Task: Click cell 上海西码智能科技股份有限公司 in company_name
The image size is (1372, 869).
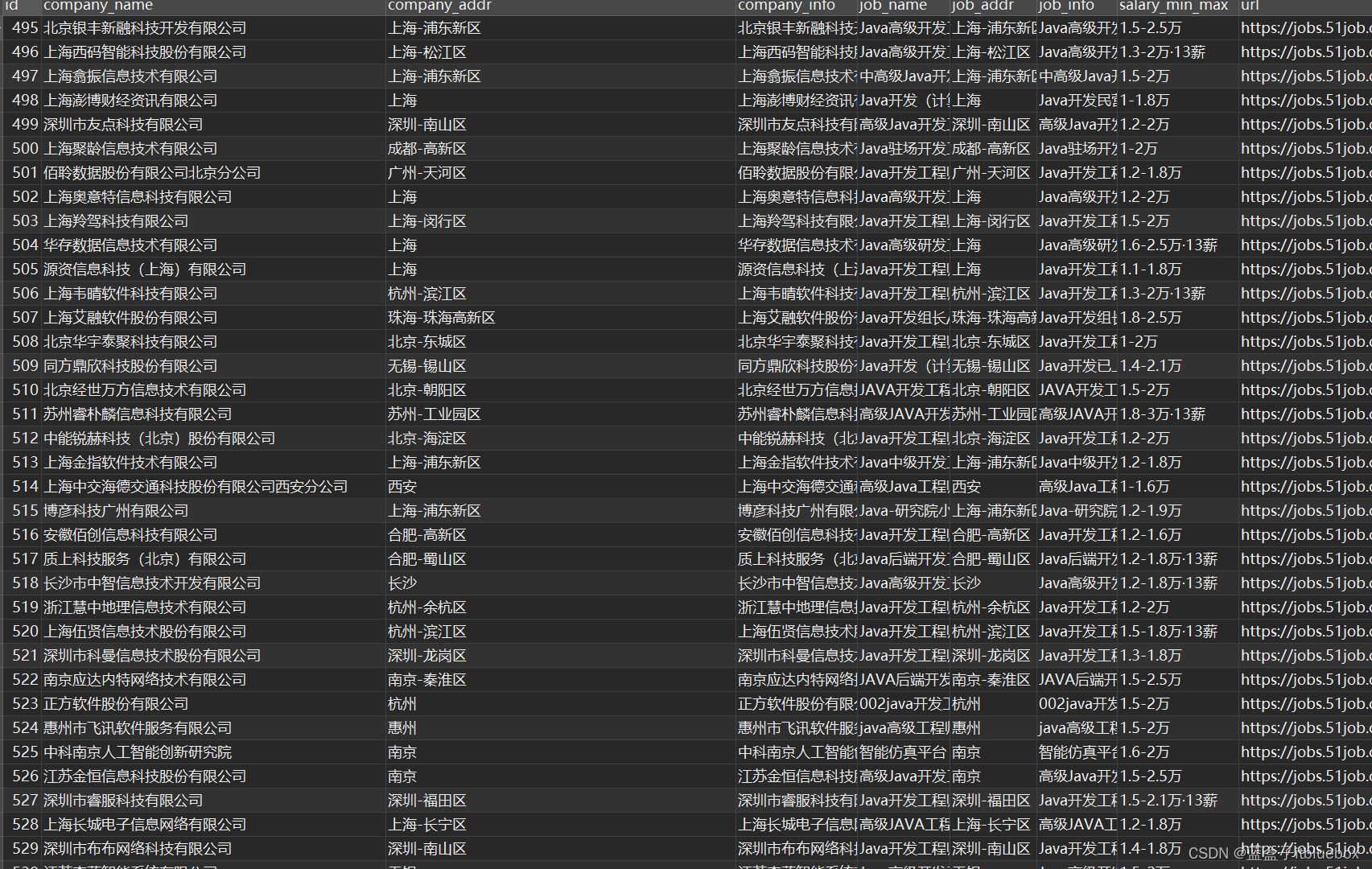Action: coord(145,52)
